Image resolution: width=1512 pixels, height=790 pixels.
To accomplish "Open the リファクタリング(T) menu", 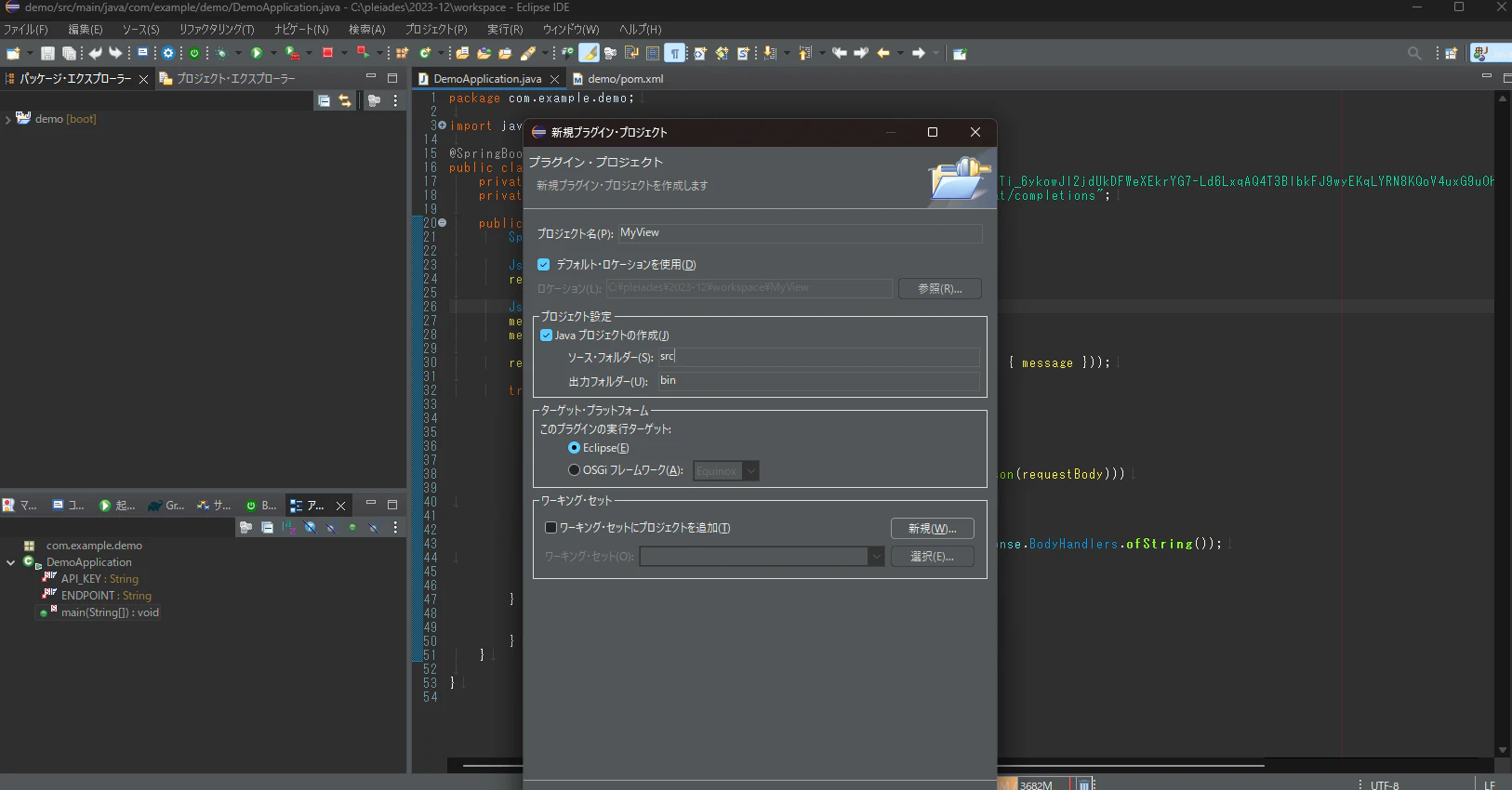I will 217,30.
